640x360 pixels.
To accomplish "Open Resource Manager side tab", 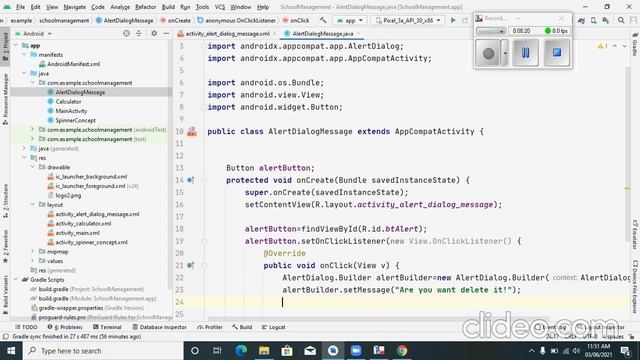I will click(x=5, y=99).
